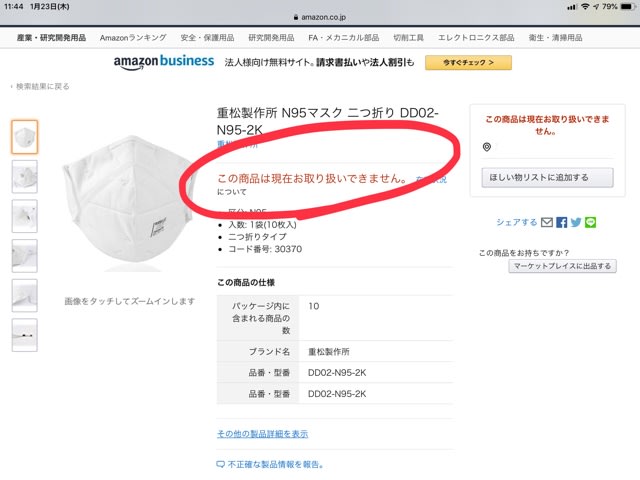Viewport: 640px width, 480px height.
Task: Select first mask thumbnail image
Action: 24,137
